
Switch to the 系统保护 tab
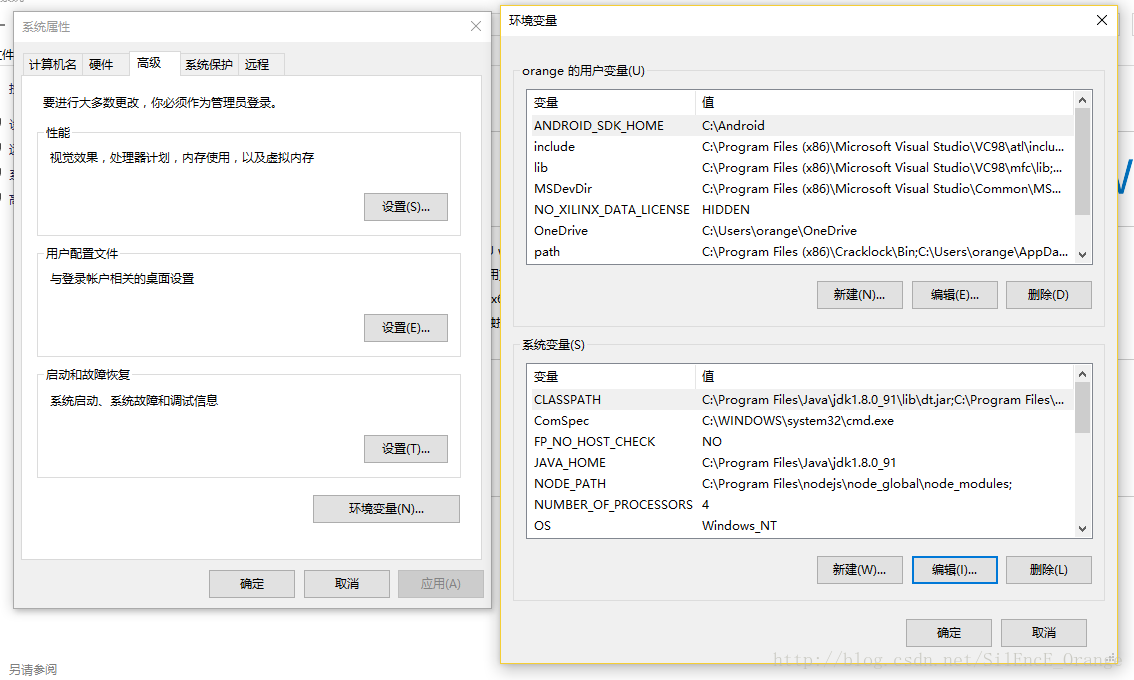[x=209, y=65]
